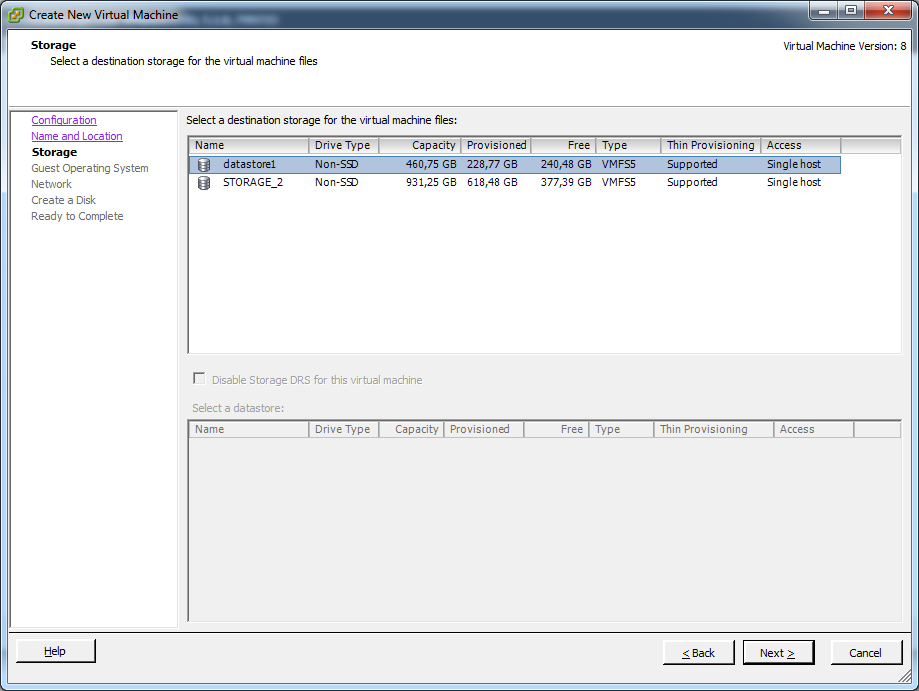This screenshot has height=691, width=919.
Task: Sort by Provisioned column in upper table
Action: (x=496, y=145)
